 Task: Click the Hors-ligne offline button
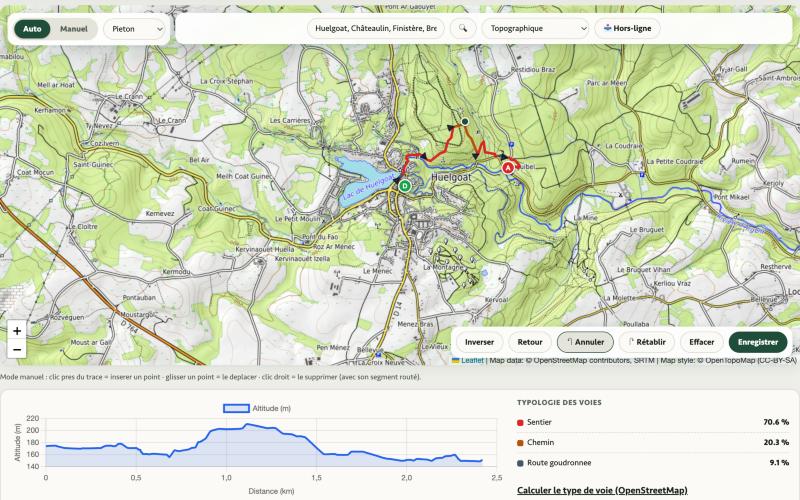click(x=627, y=29)
